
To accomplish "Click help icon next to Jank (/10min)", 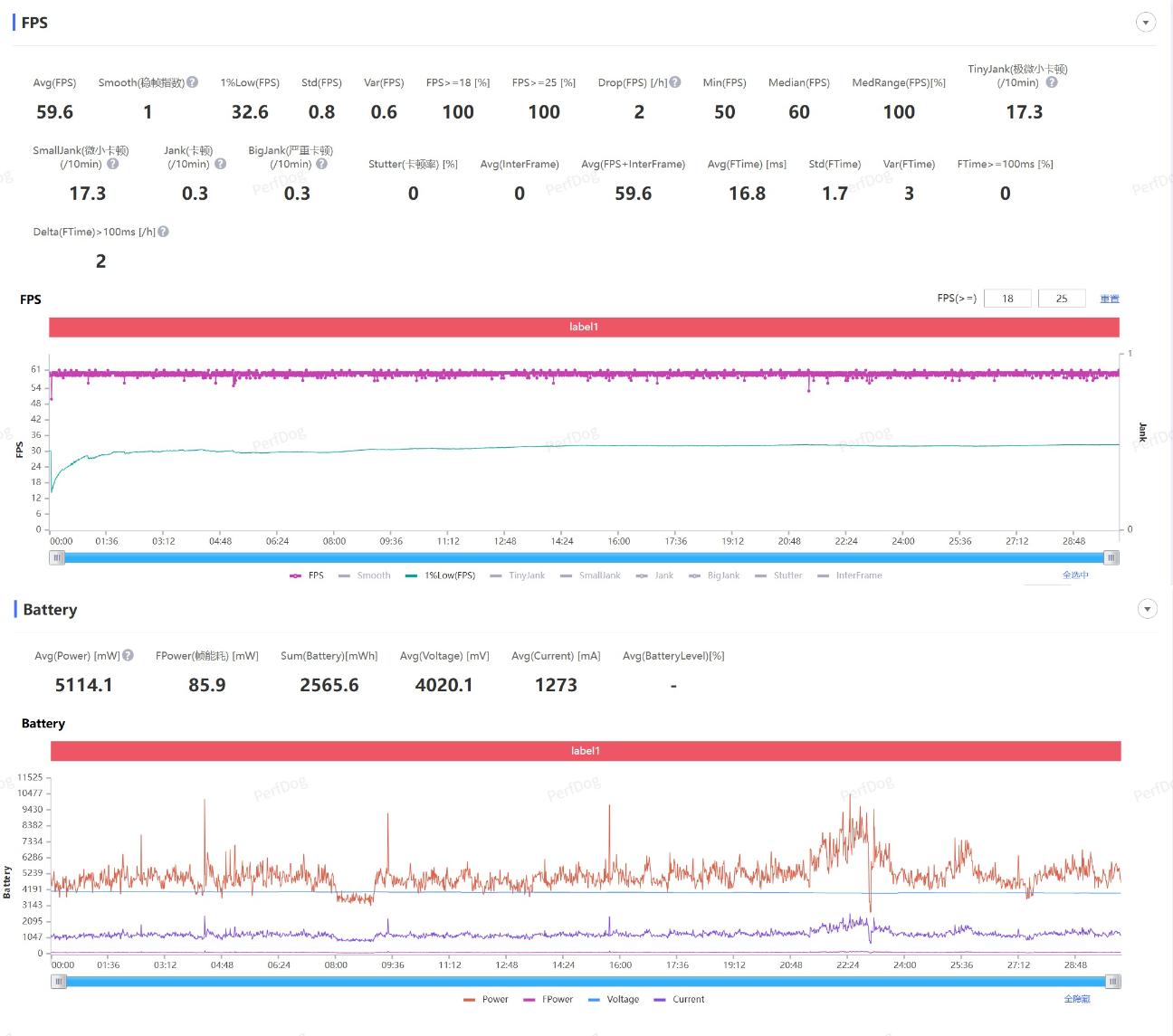I will click(221, 164).
